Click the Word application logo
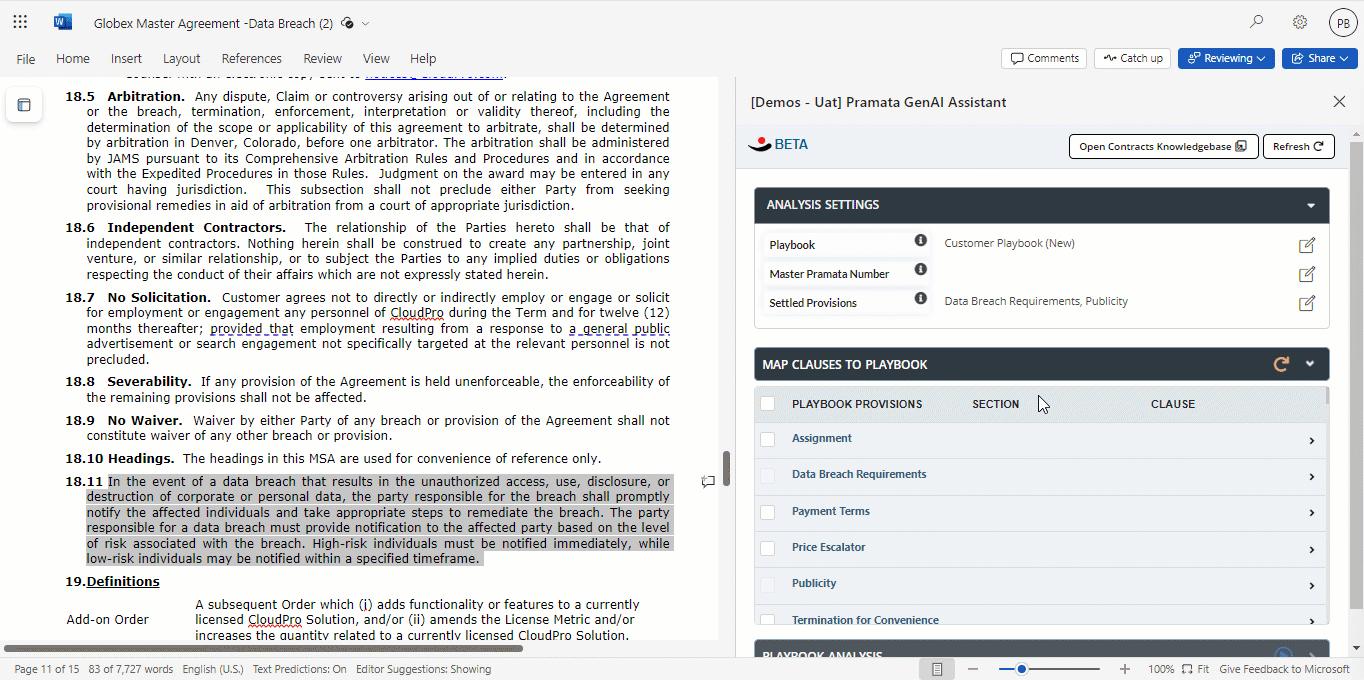The image size is (1364, 680). coord(63,22)
